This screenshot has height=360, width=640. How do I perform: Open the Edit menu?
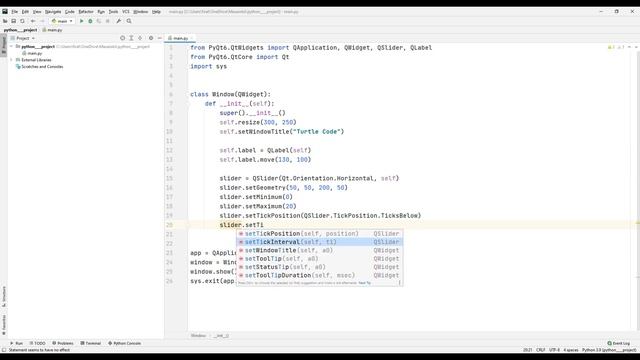point(25,12)
